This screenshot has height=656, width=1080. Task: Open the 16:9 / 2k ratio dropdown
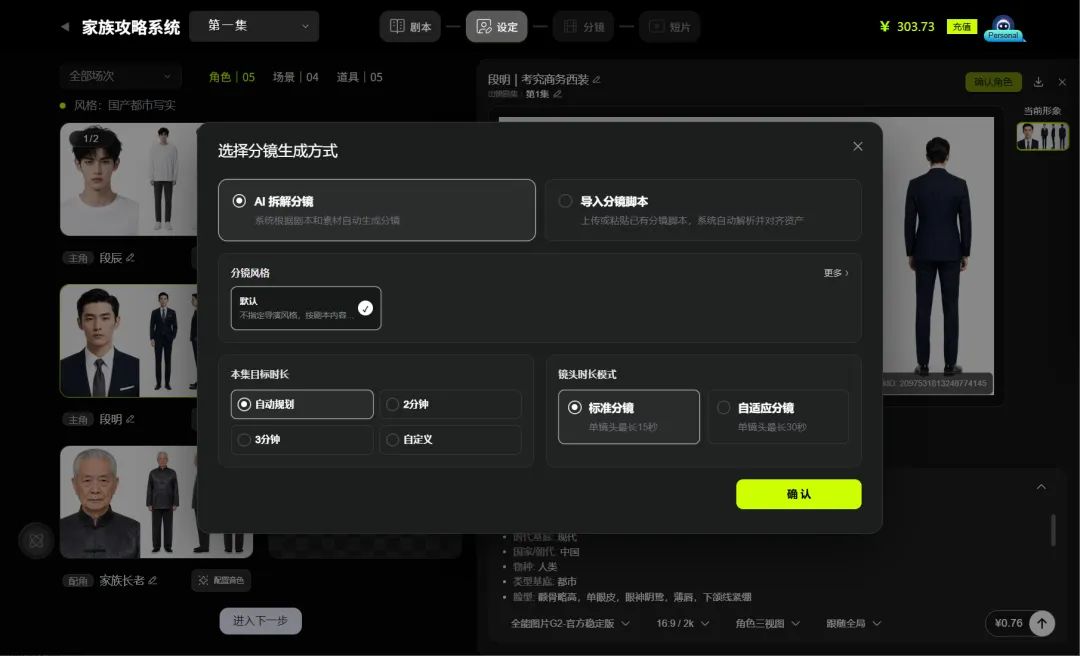click(683, 624)
